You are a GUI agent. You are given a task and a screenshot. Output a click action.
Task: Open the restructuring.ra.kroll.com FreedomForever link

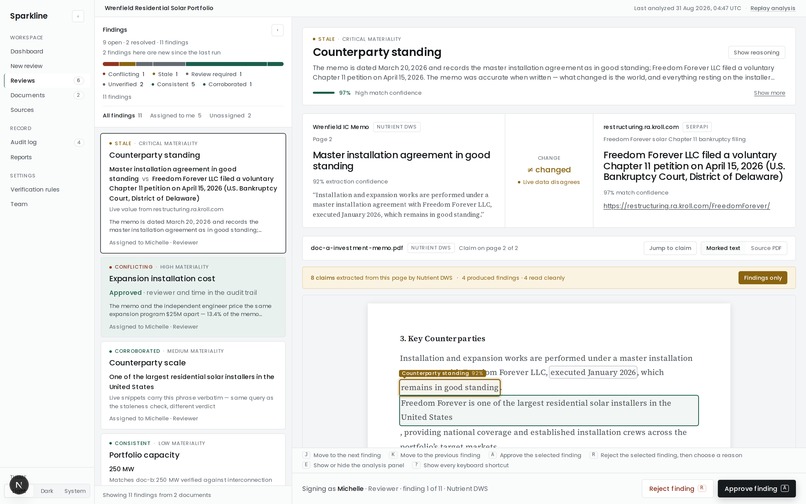click(x=686, y=206)
